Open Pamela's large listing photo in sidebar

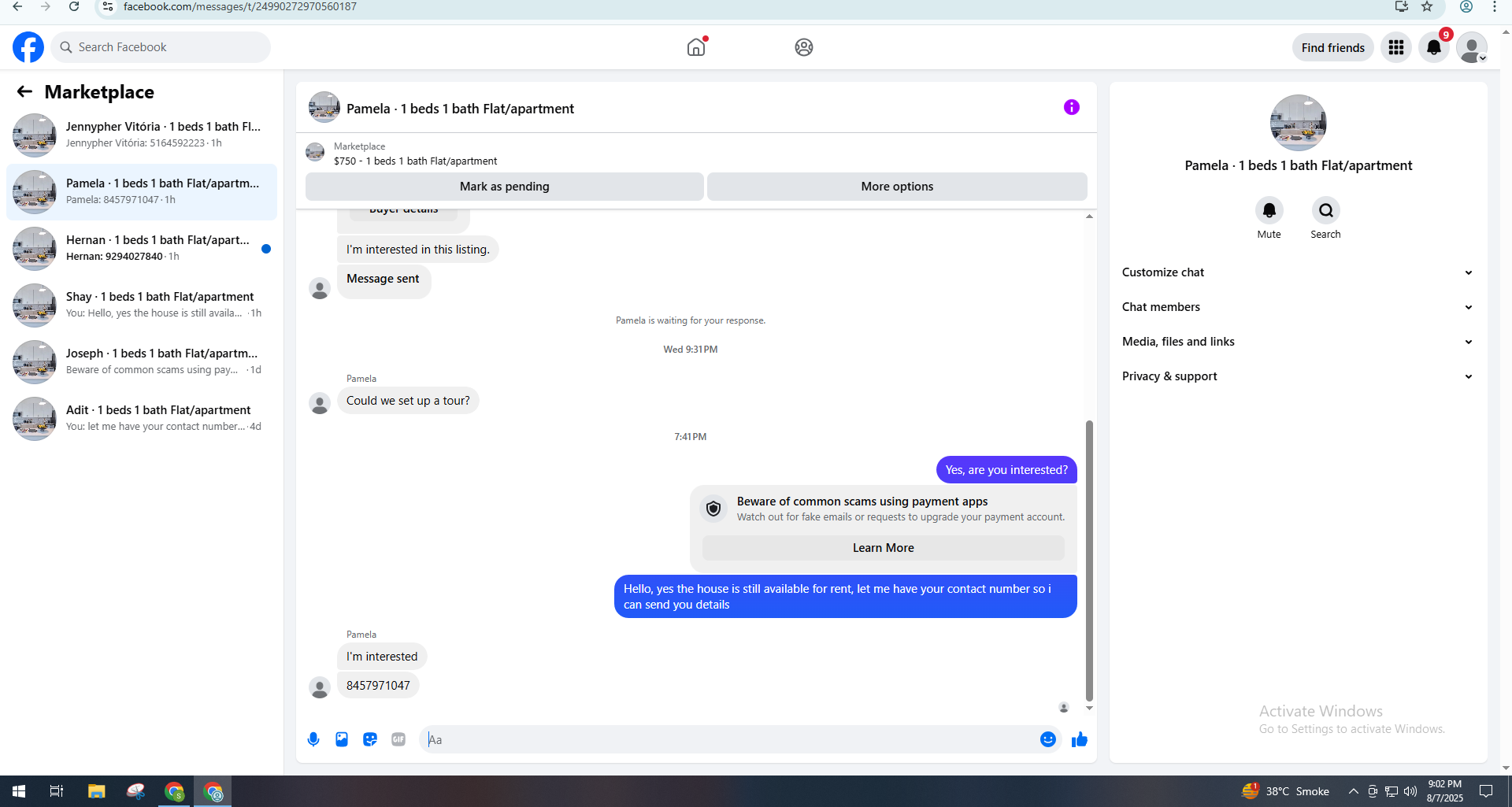pyautogui.click(x=1298, y=123)
